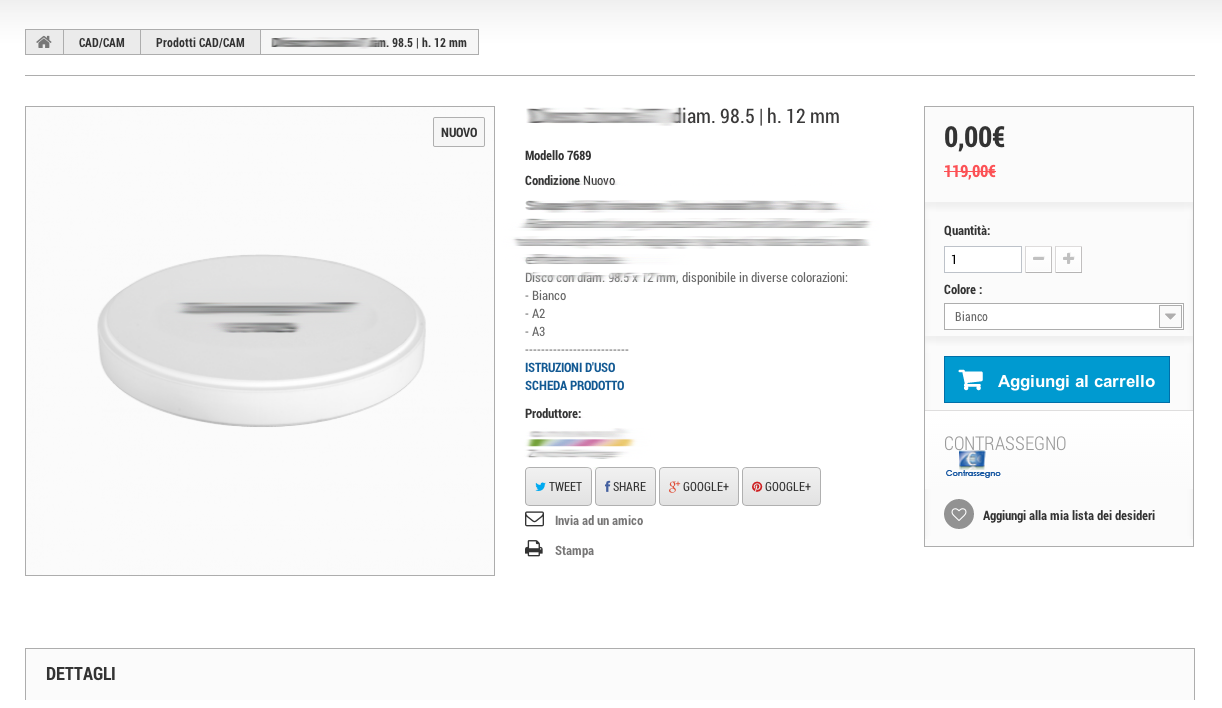Share product via Tweet button

pyautogui.click(x=558, y=486)
